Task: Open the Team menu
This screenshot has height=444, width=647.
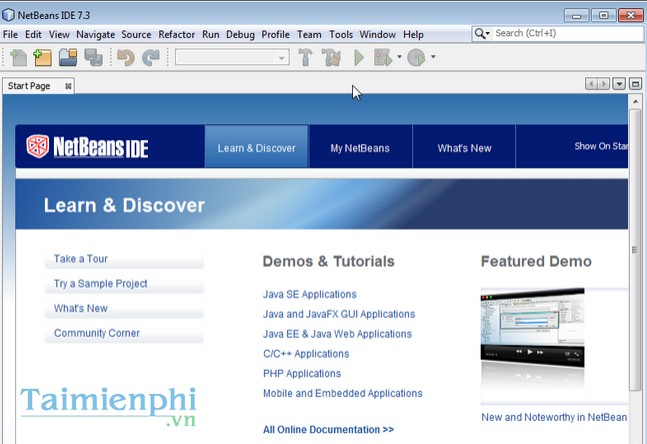Action: point(309,35)
